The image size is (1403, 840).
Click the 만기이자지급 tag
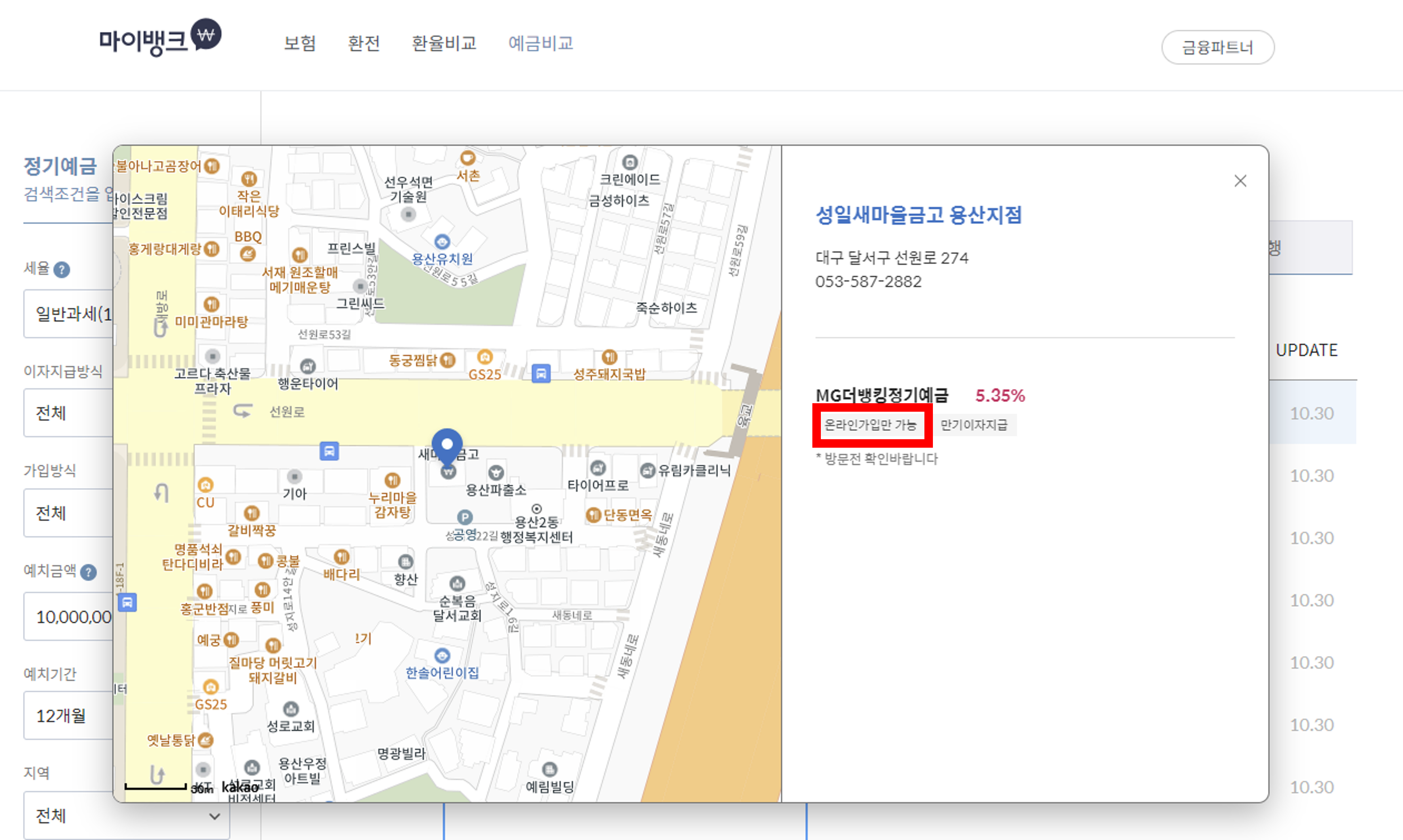(974, 425)
